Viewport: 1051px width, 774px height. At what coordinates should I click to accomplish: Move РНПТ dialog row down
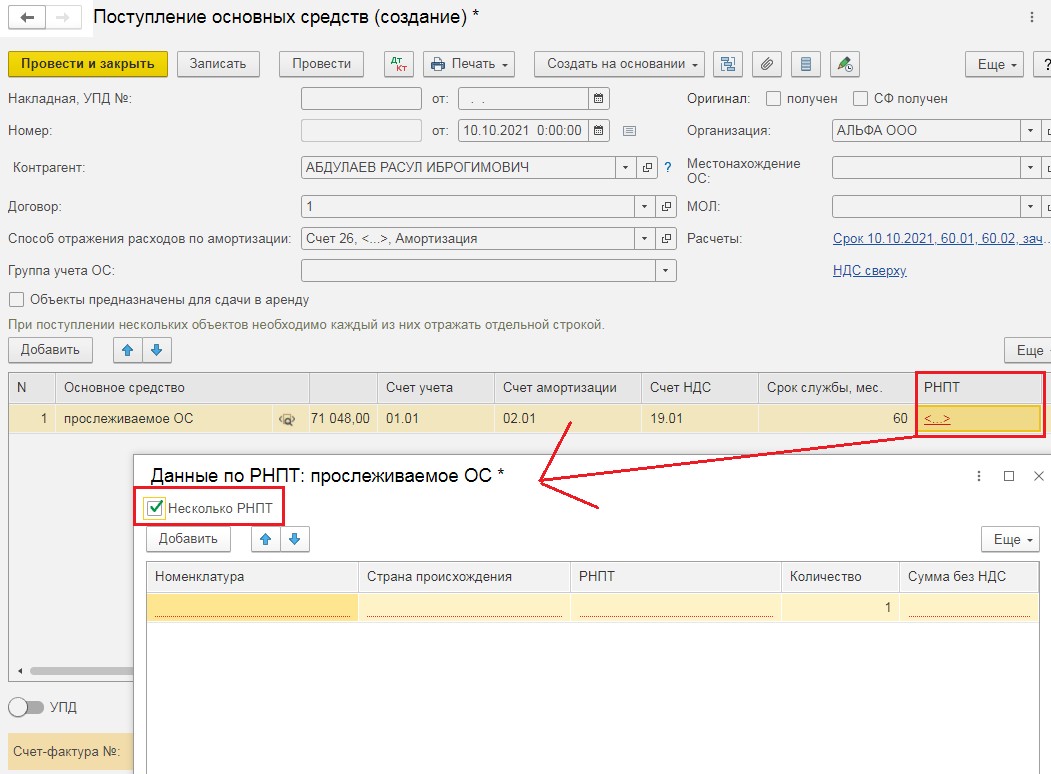tap(295, 539)
